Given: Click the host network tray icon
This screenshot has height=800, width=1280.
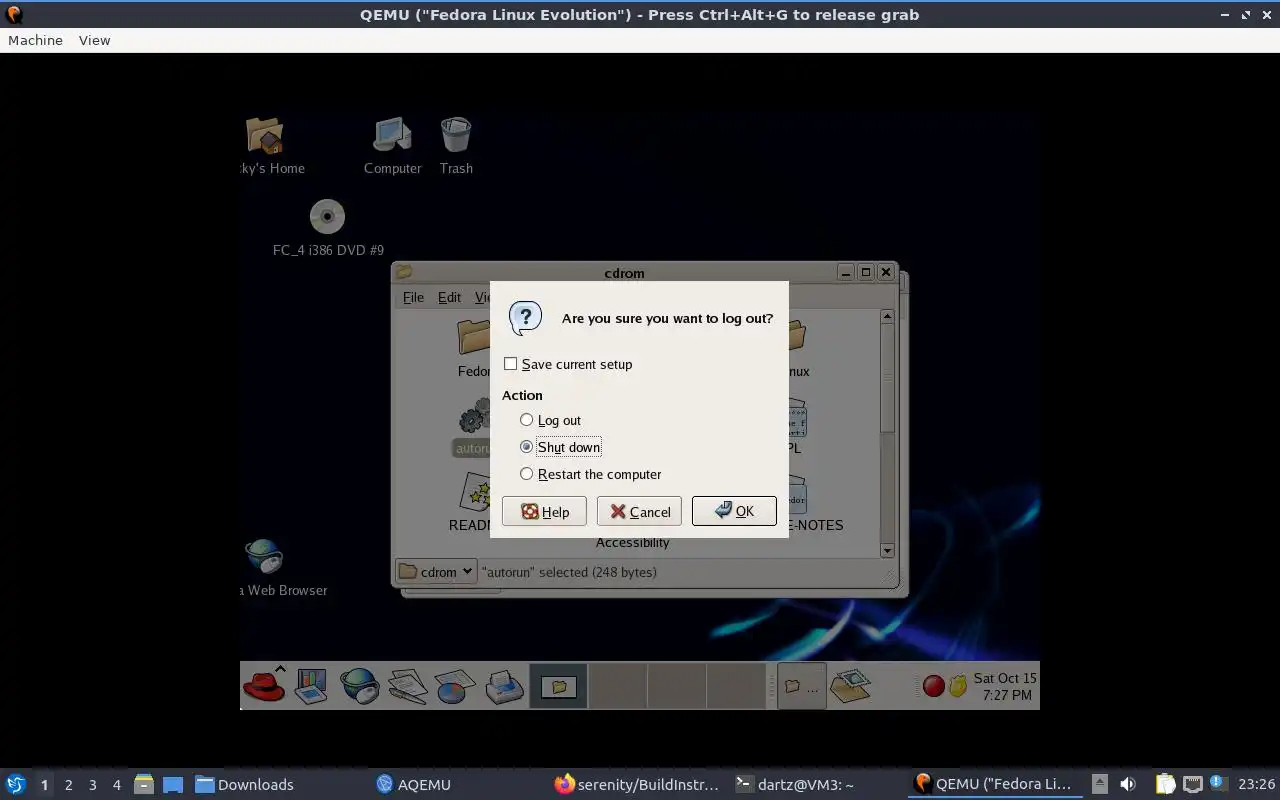Looking at the screenshot, I should click(1192, 784).
